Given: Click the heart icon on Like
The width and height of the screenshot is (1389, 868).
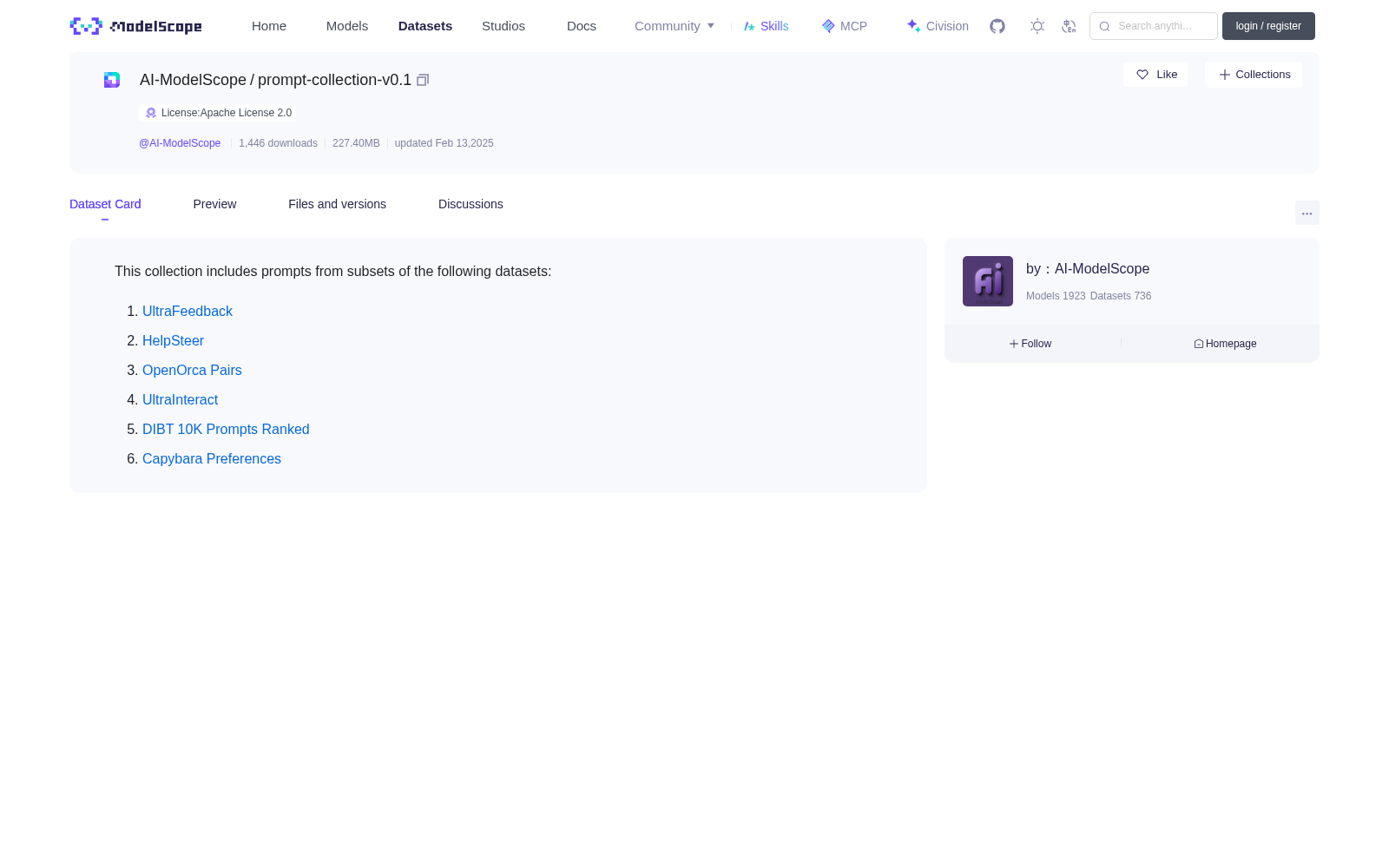Looking at the screenshot, I should click(x=1142, y=75).
